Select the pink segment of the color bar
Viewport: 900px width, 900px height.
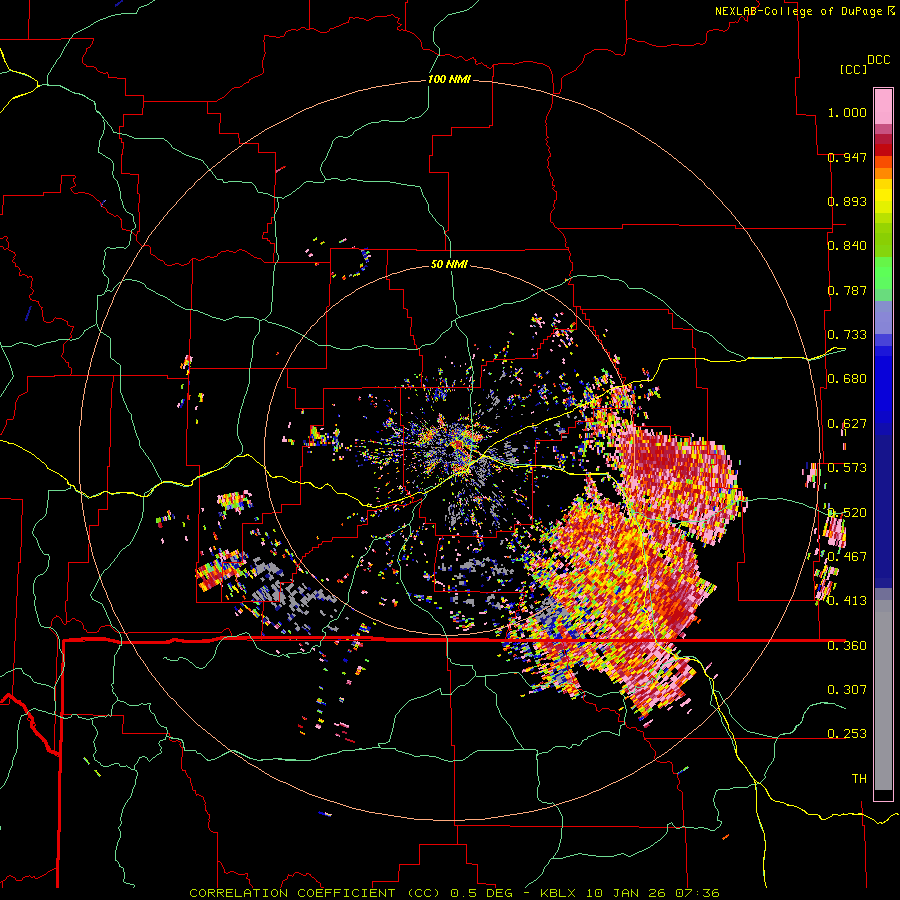tap(883, 106)
